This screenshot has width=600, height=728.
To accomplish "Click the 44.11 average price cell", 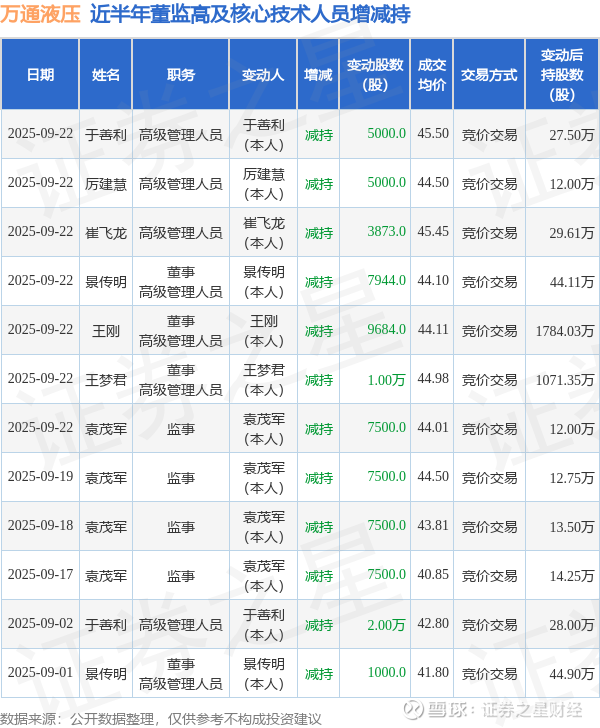I will pos(433,329).
